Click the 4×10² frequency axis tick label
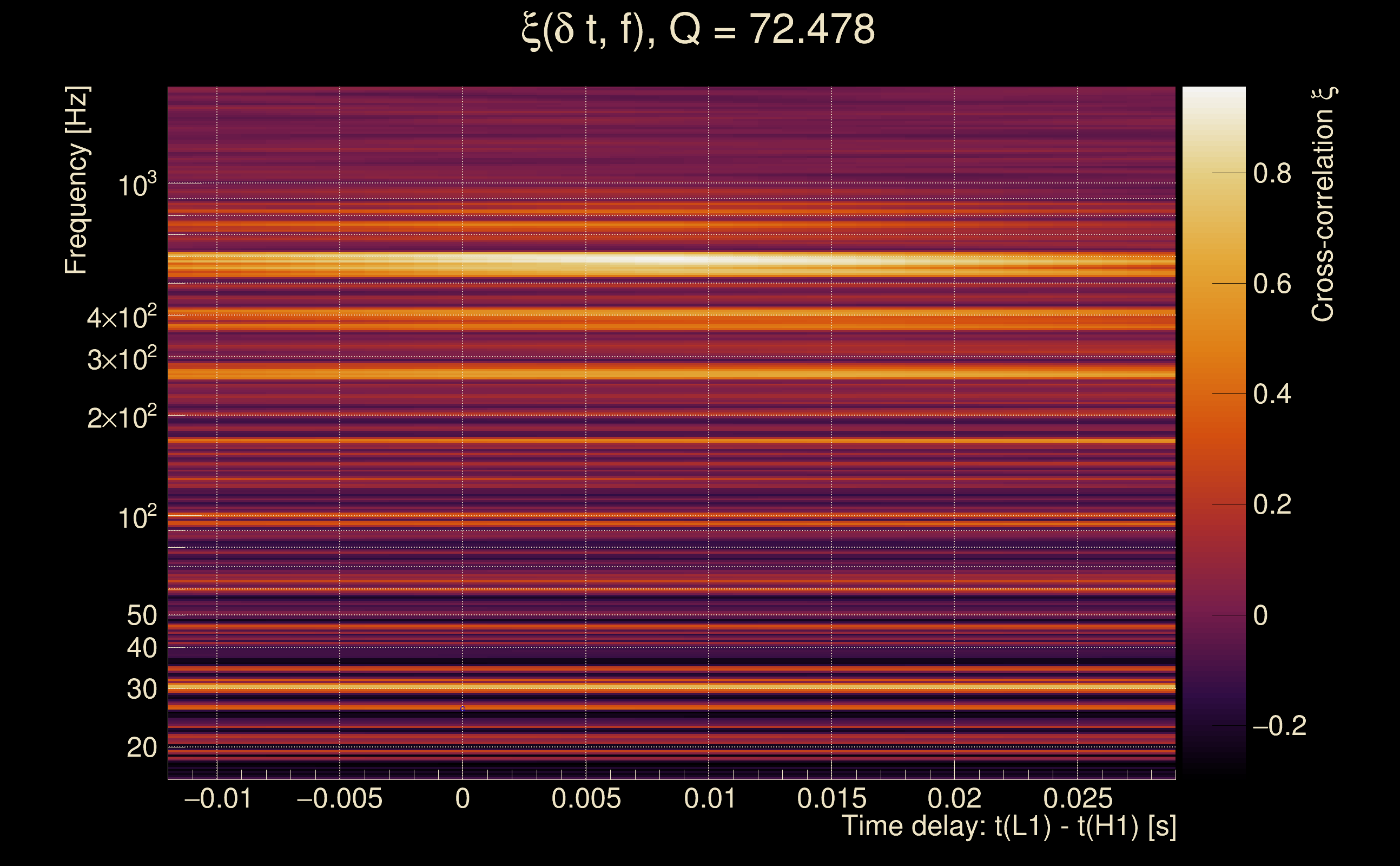This screenshot has width=1400, height=866. click(x=121, y=317)
